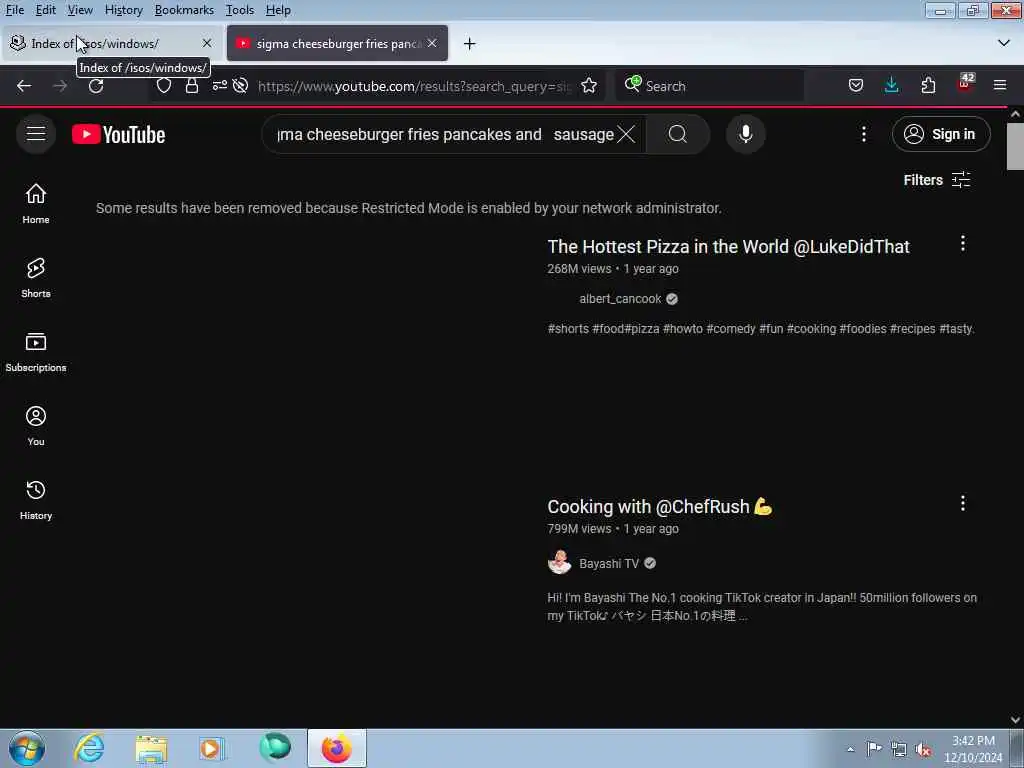
Task: Open tracking protection shield panel
Action: pyautogui.click(x=164, y=86)
